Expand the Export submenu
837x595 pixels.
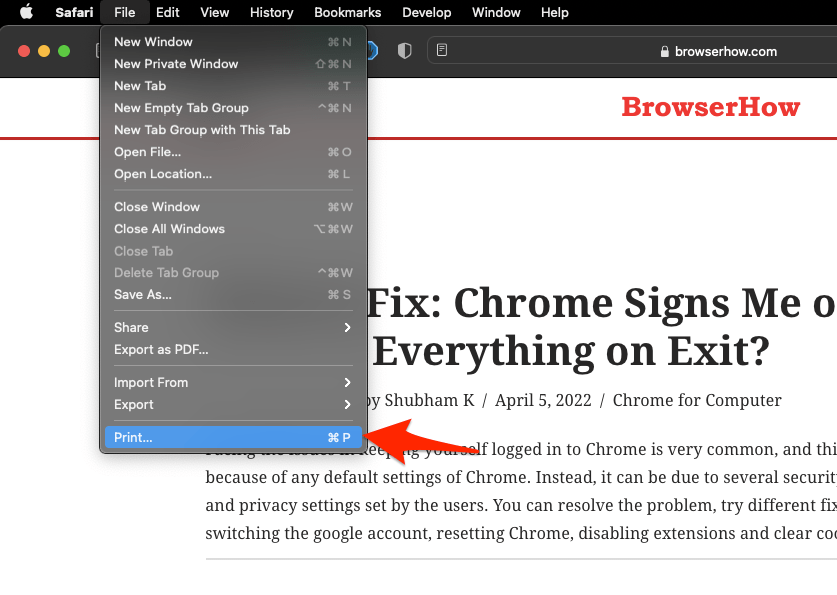233,404
